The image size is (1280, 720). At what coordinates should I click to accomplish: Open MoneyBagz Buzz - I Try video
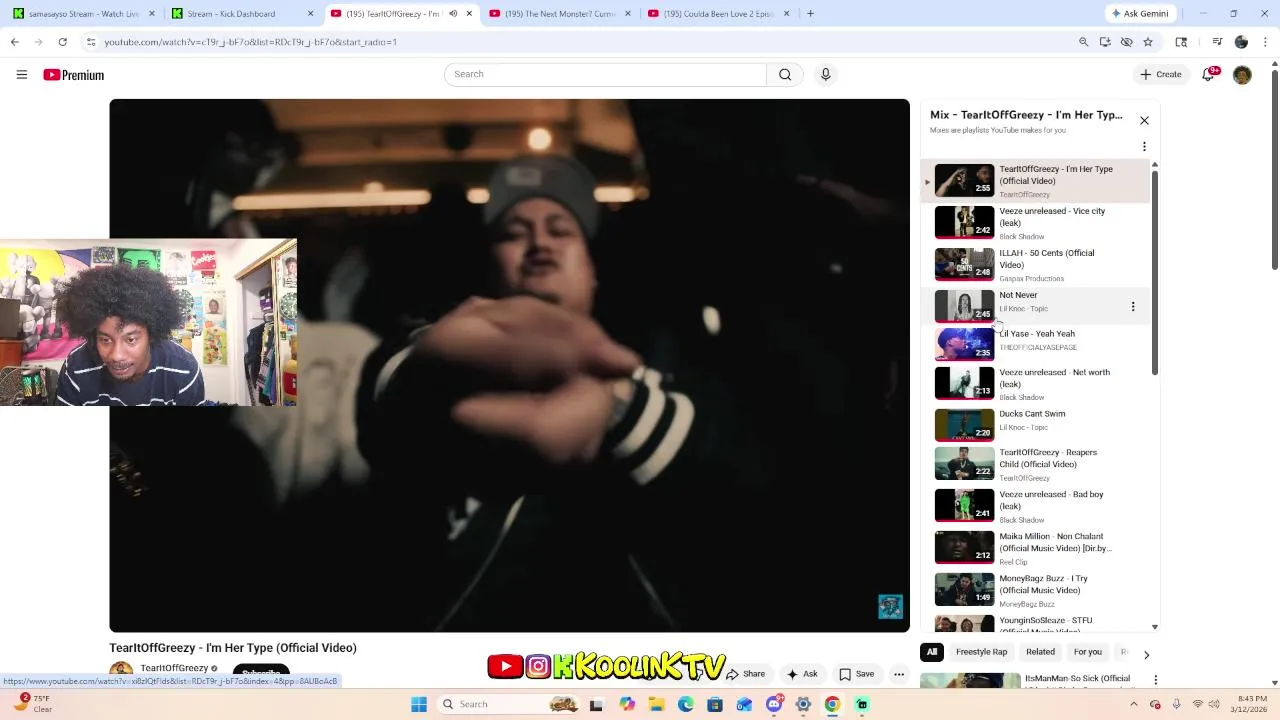point(1035,590)
